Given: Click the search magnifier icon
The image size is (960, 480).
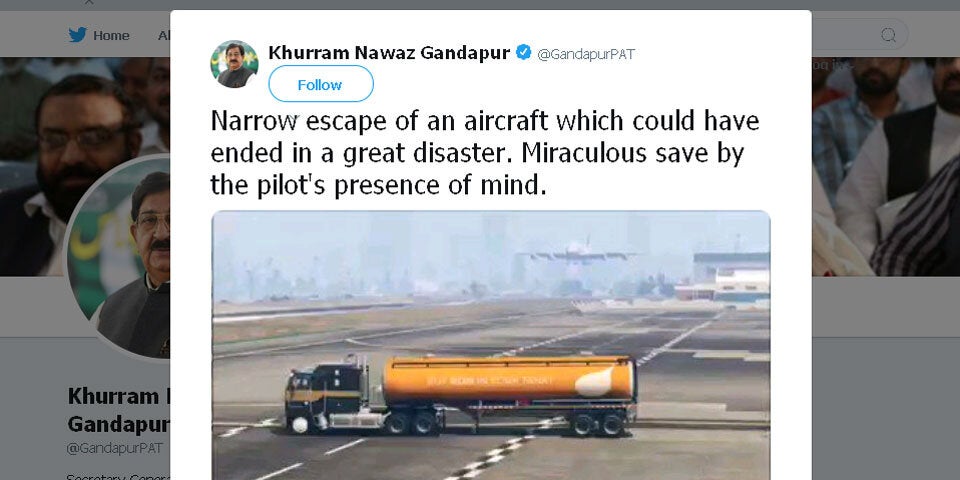Looking at the screenshot, I should coord(888,35).
